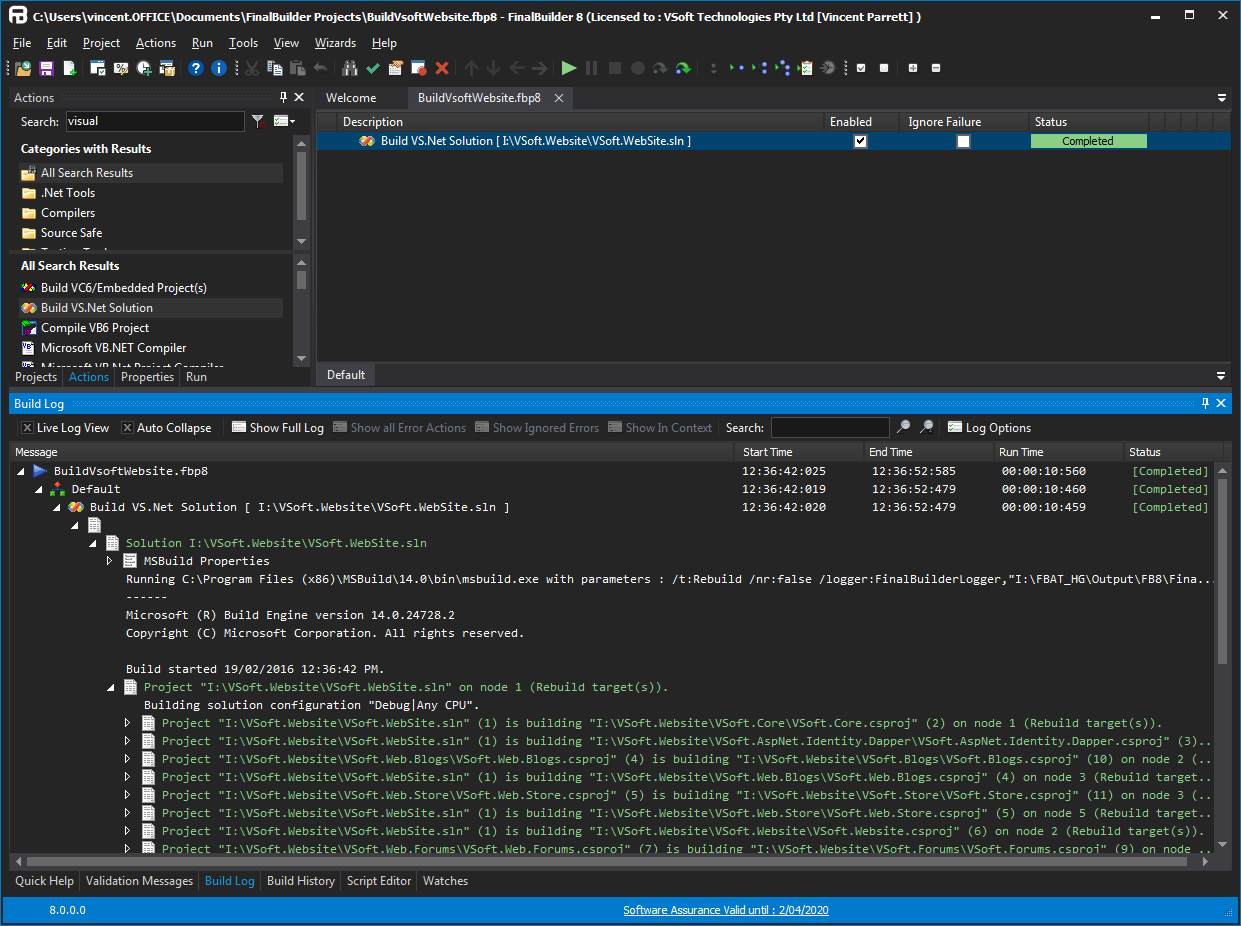Screen dimensions: 1241x926
Task: Collapse the BuildVsoftWebsite.fbp8 root log node
Action: tap(22, 471)
